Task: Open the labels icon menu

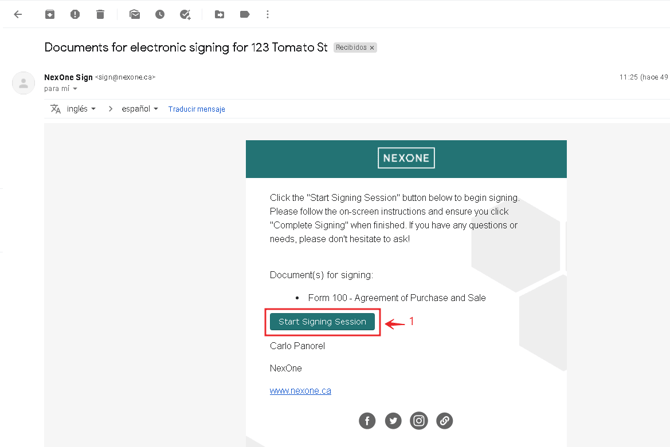Action: click(x=245, y=15)
